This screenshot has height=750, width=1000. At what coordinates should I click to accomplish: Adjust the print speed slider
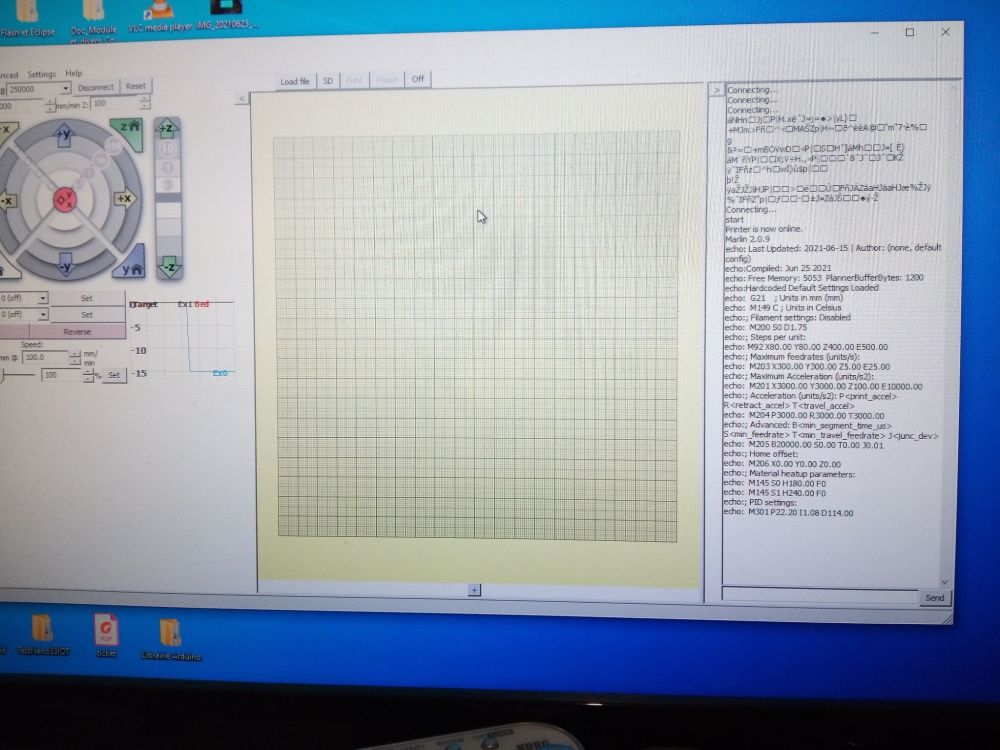point(18,375)
